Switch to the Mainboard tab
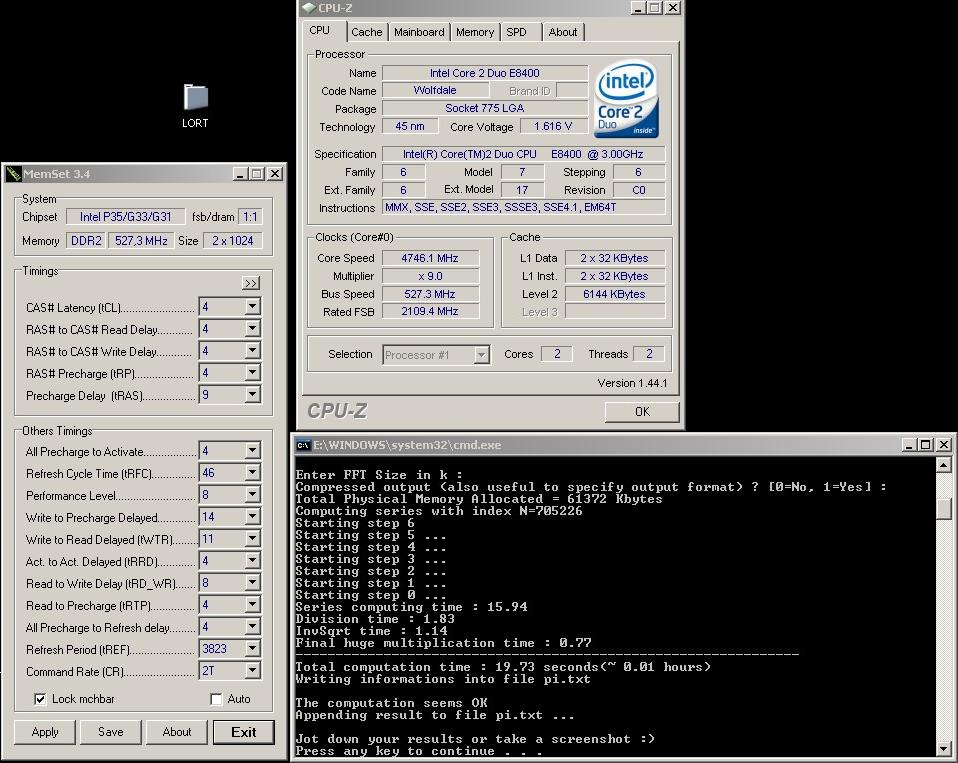 coord(419,32)
